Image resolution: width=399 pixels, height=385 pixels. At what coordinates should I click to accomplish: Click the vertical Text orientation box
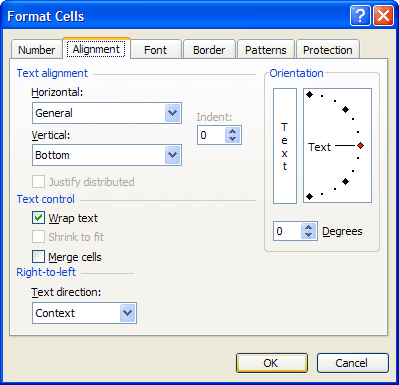[285, 146]
